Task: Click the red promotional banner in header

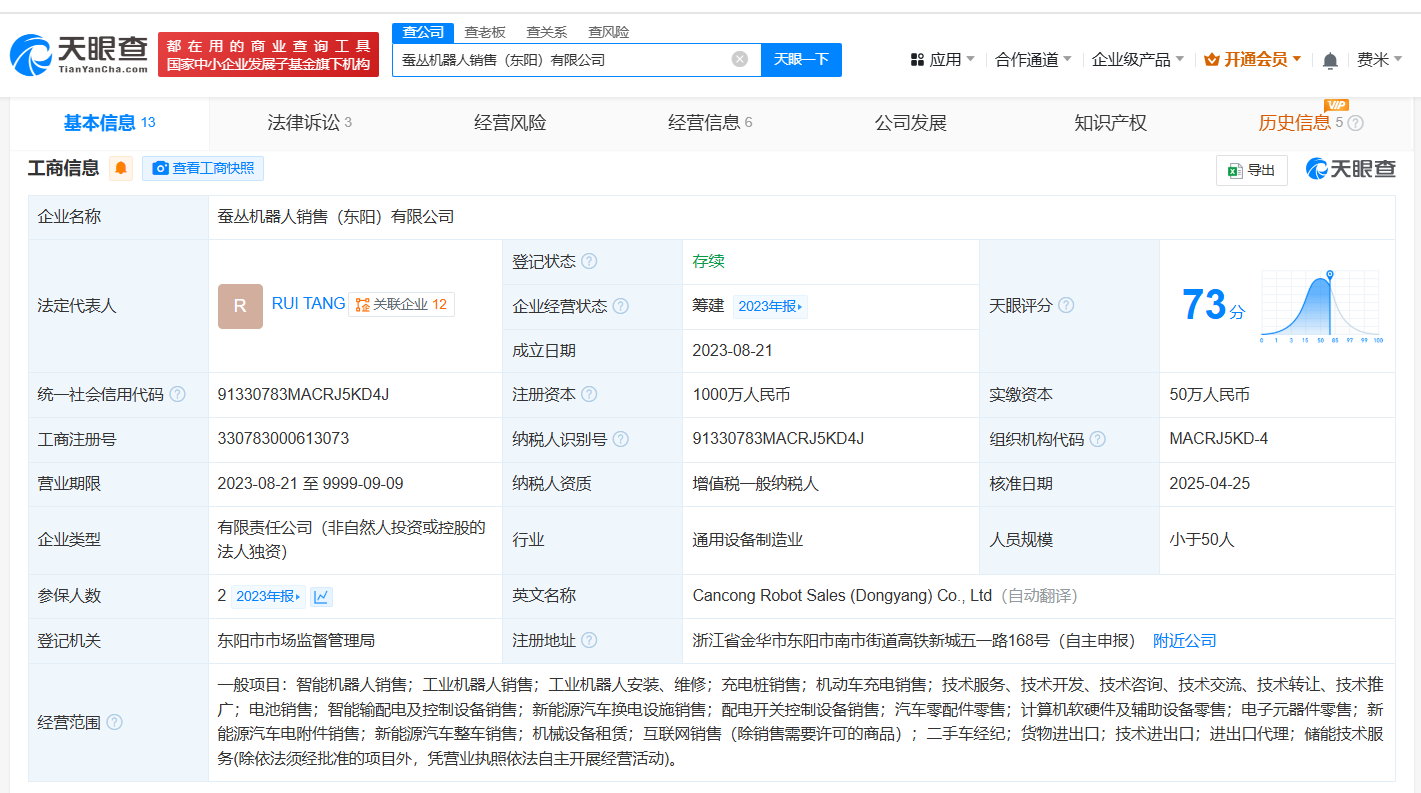Action: (x=269, y=54)
